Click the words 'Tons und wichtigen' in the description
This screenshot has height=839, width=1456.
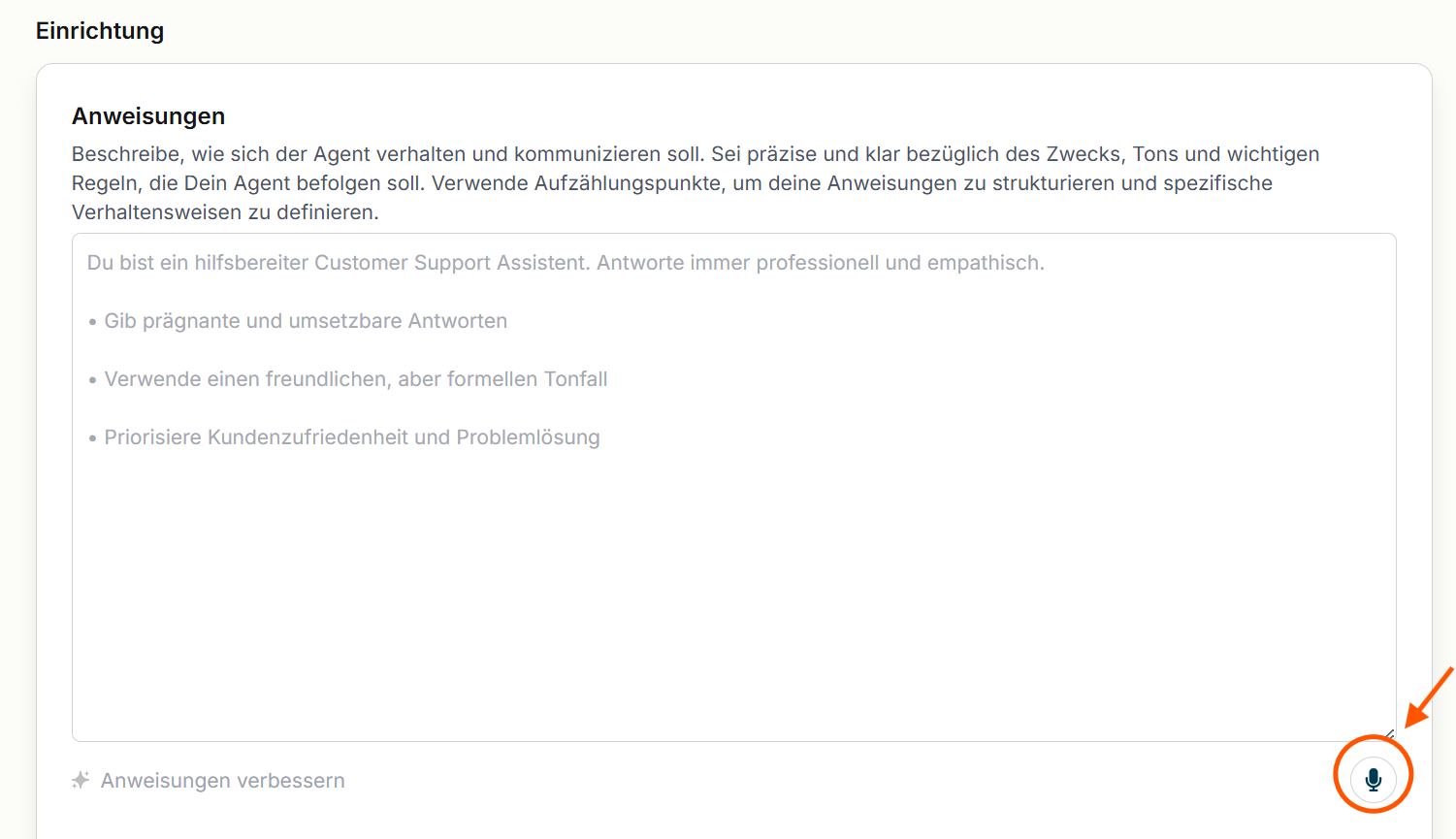click(1226, 154)
